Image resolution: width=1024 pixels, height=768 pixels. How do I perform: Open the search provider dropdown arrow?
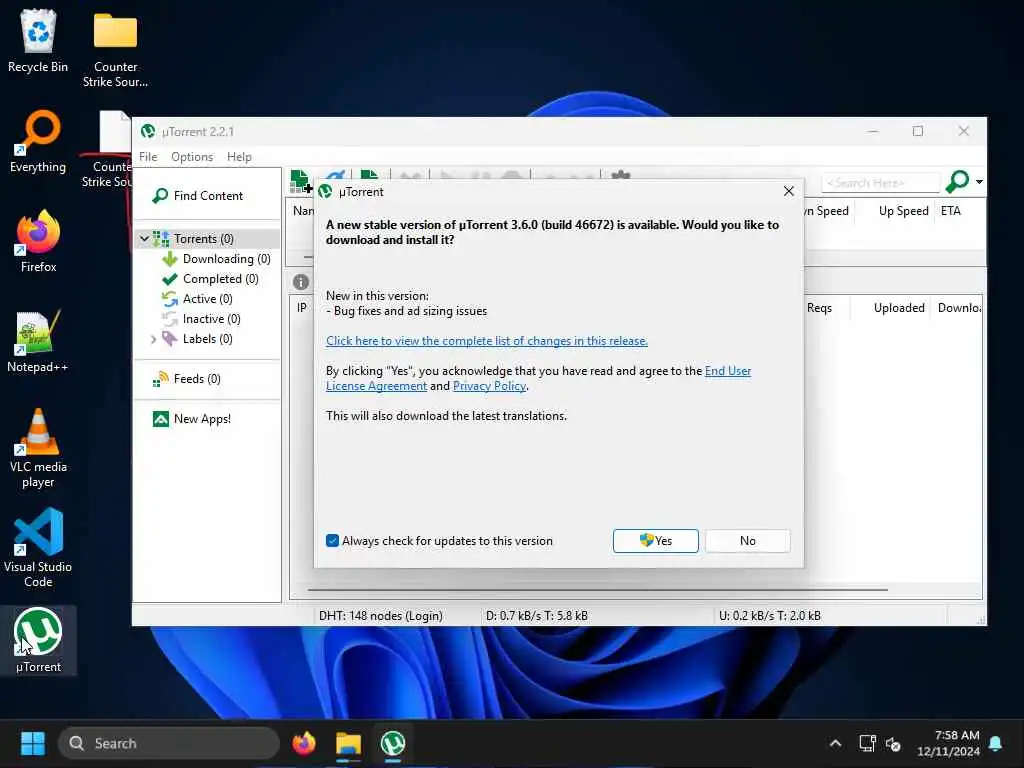point(979,182)
